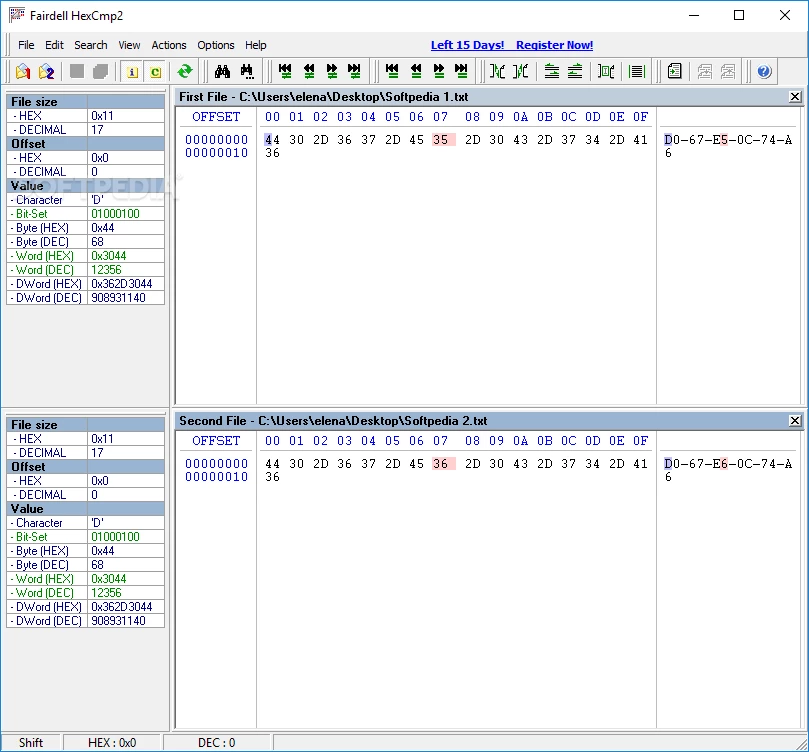Expand the View menu
The height and width of the screenshot is (752, 809).
point(129,45)
